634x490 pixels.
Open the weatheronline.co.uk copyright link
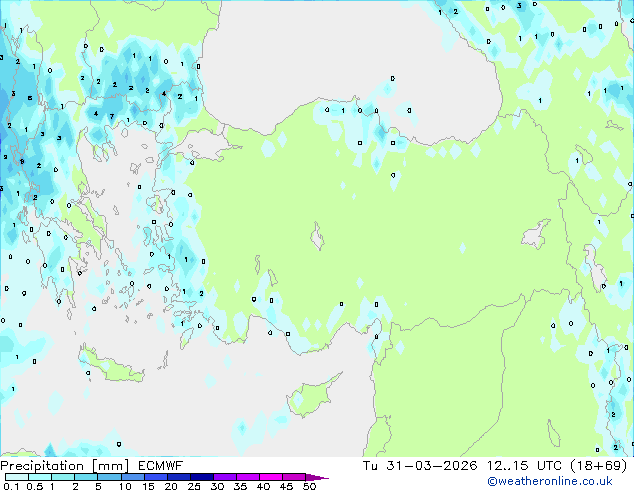coord(550,481)
